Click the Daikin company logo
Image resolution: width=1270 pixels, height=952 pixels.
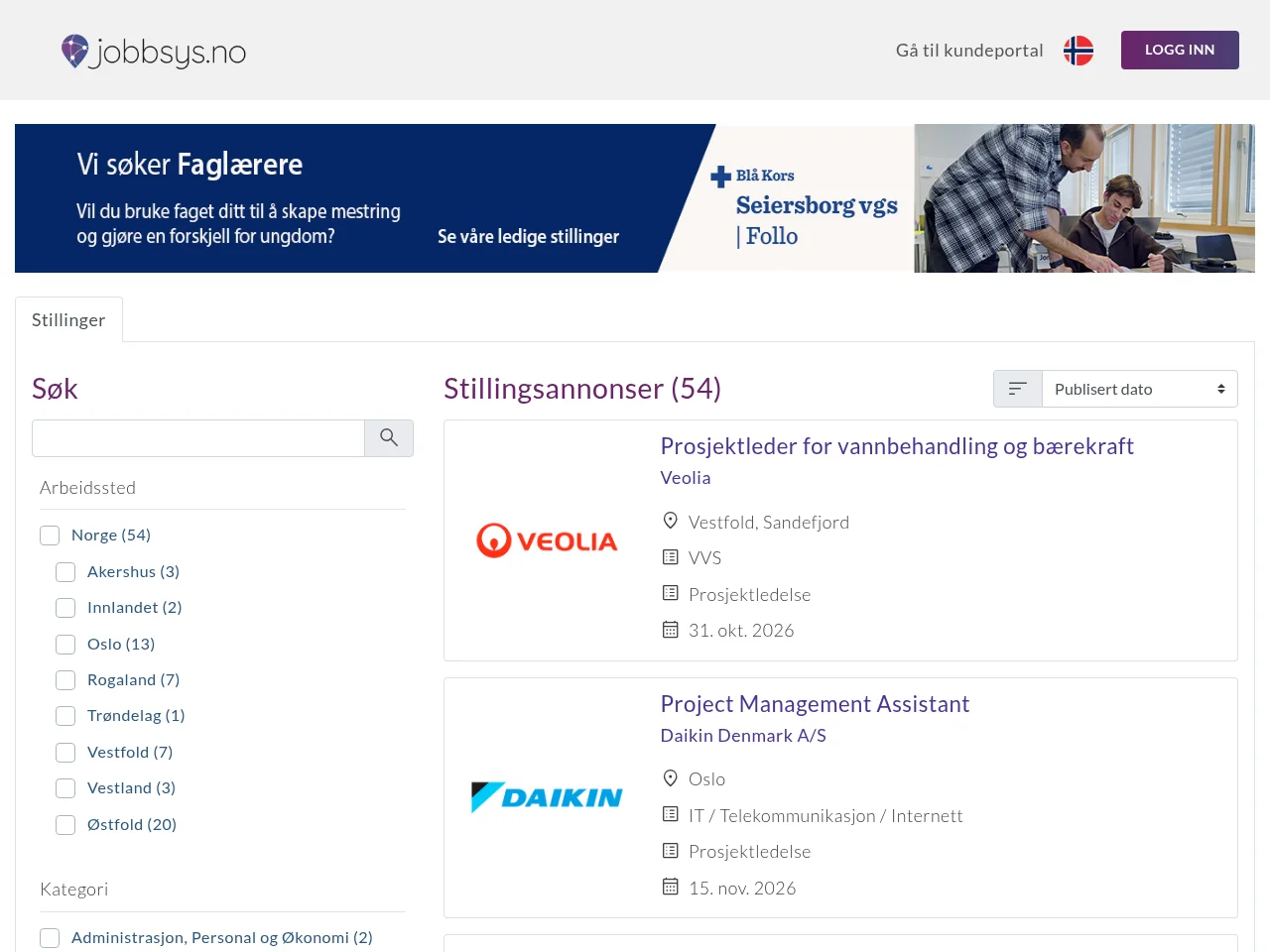point(548,797)
